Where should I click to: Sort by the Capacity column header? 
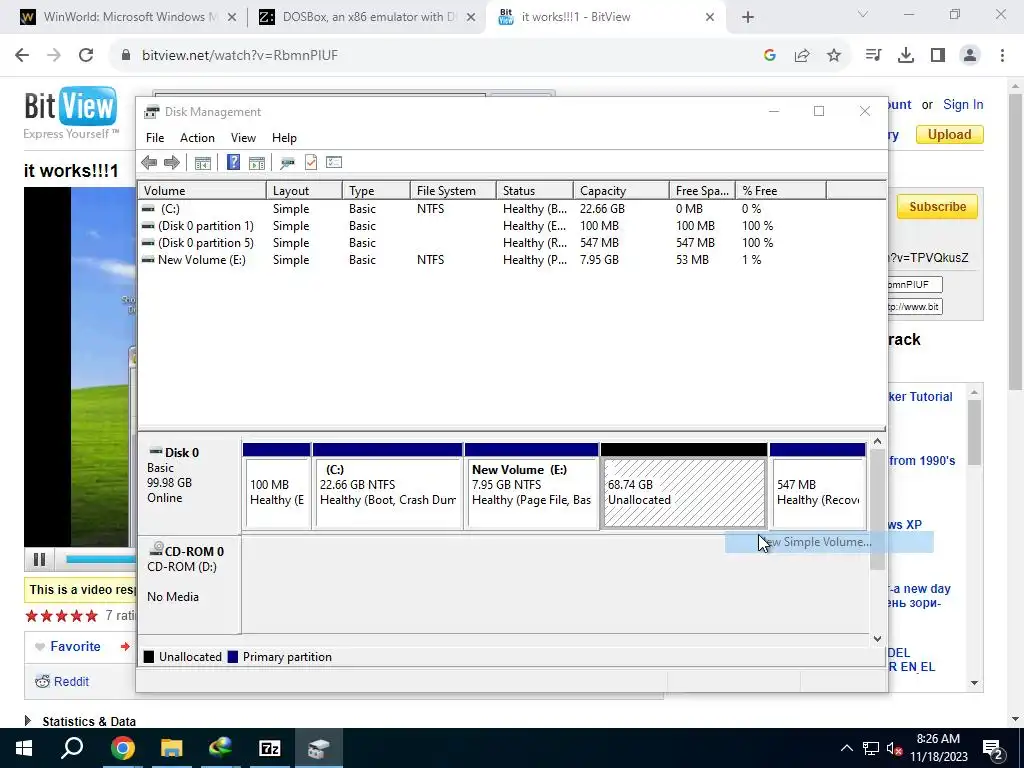coord(621,191)
